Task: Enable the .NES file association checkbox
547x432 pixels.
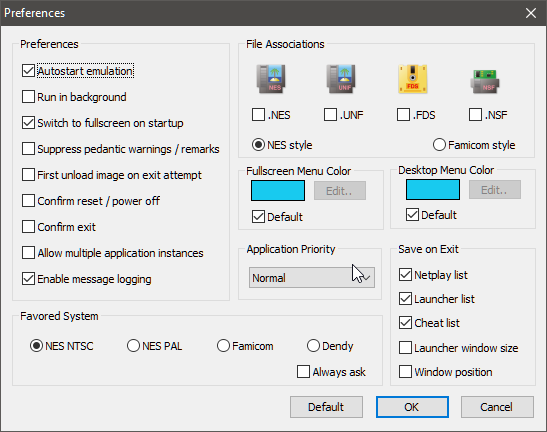Action: coord(258,114)
